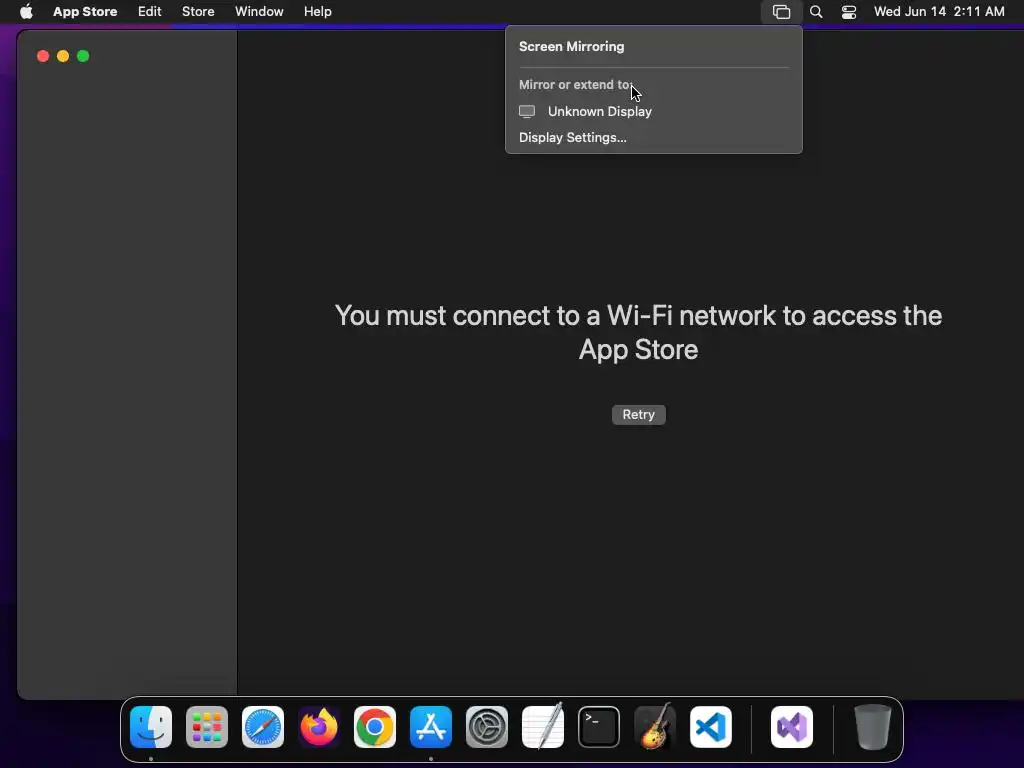Screen dimensions: 1024x768
Task: Click the Retry button
Action: tap(639, 415)
